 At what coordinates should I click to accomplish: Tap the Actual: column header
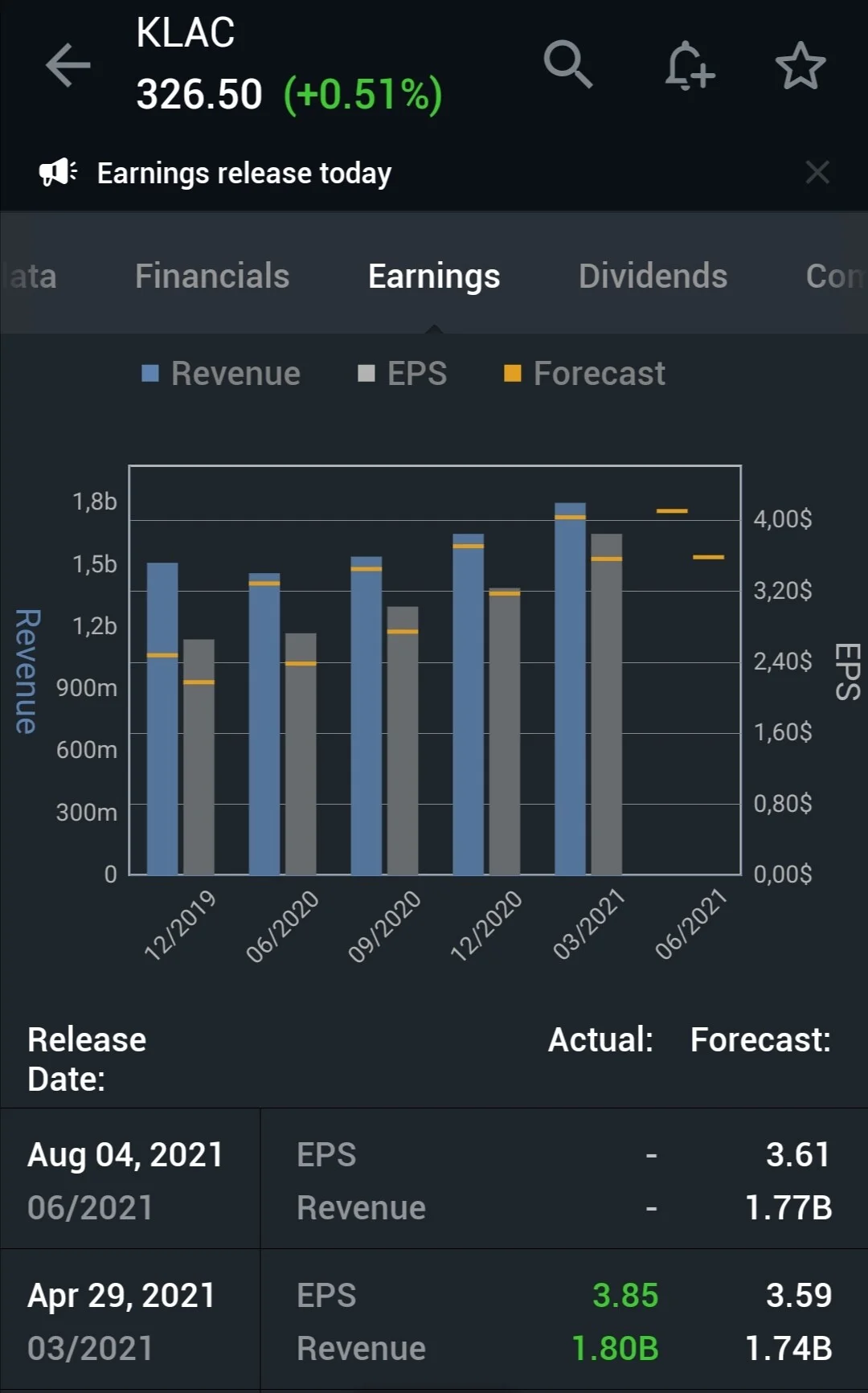[x=600, y=1040]
